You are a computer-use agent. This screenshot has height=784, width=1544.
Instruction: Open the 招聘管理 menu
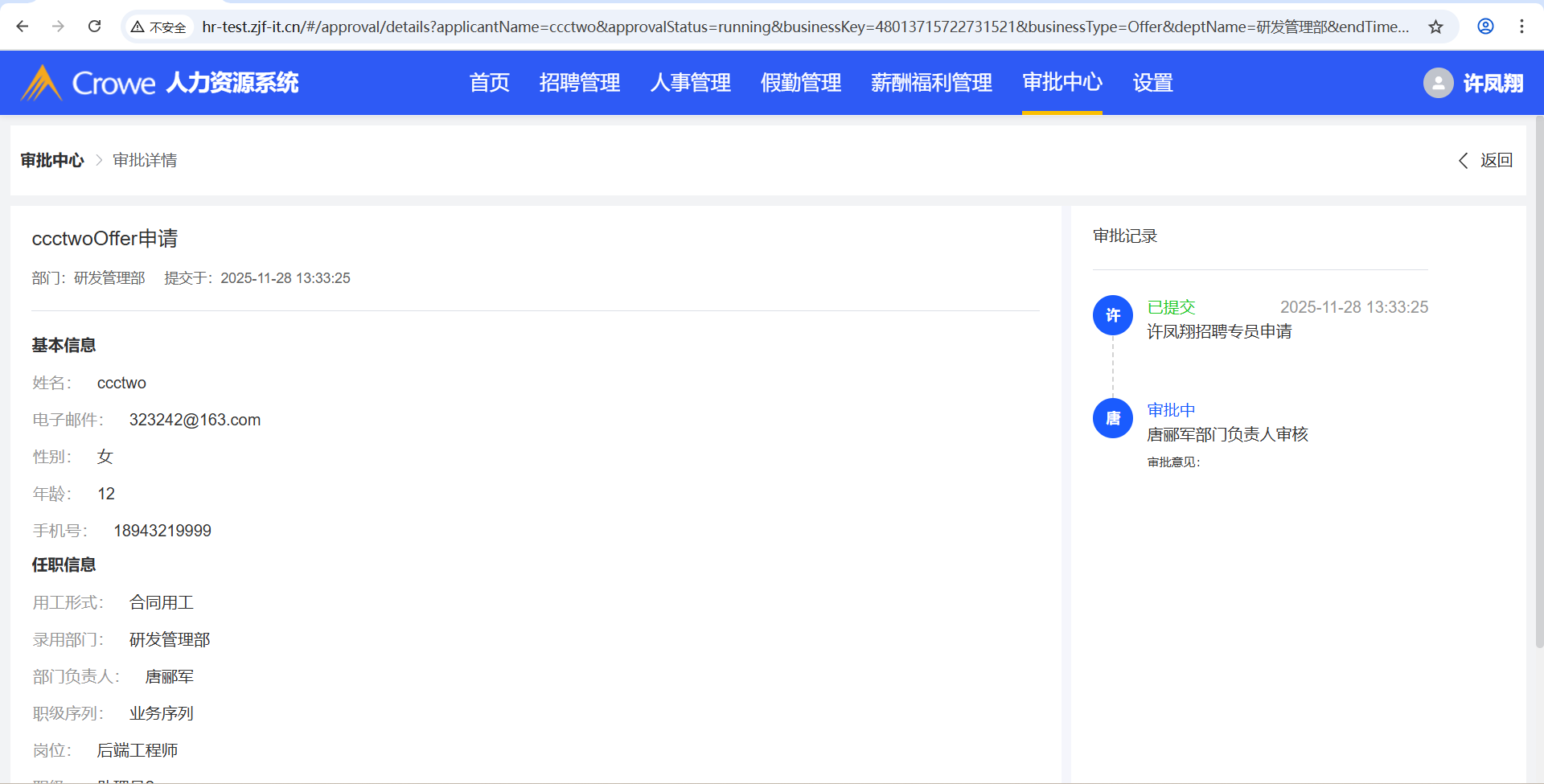coord(580,83)
